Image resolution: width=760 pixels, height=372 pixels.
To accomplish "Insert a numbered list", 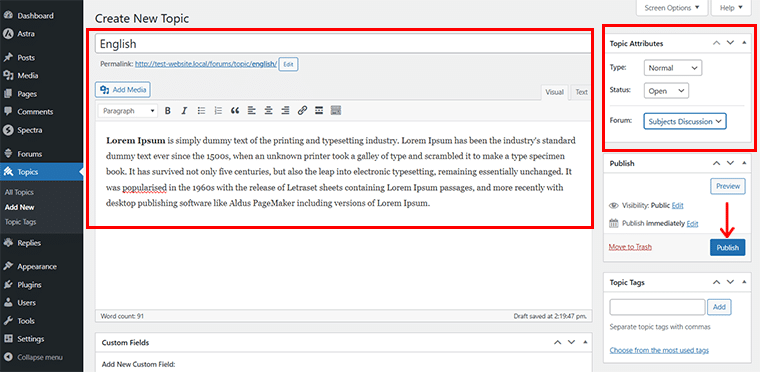I will point(218,111).
